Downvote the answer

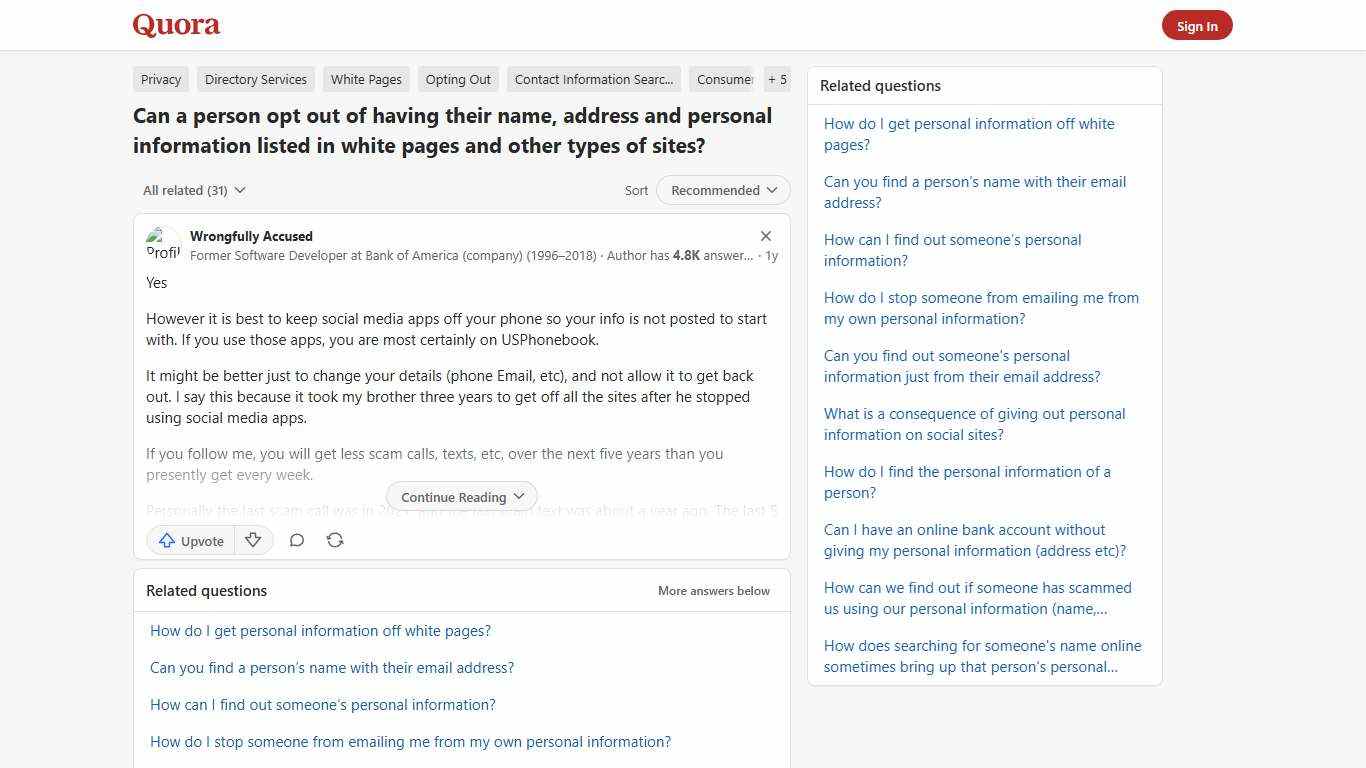252,540
